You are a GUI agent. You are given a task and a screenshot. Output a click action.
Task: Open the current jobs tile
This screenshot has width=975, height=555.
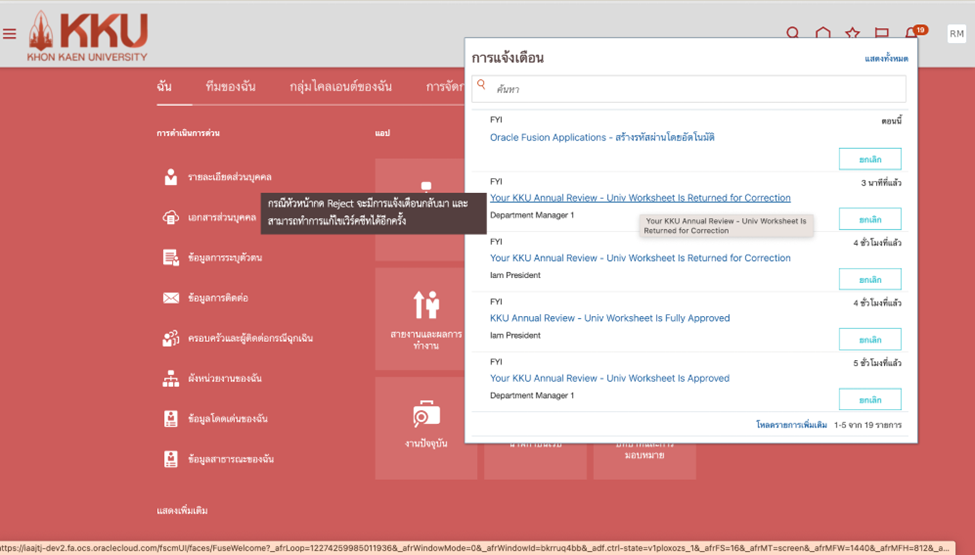(426, 424)
